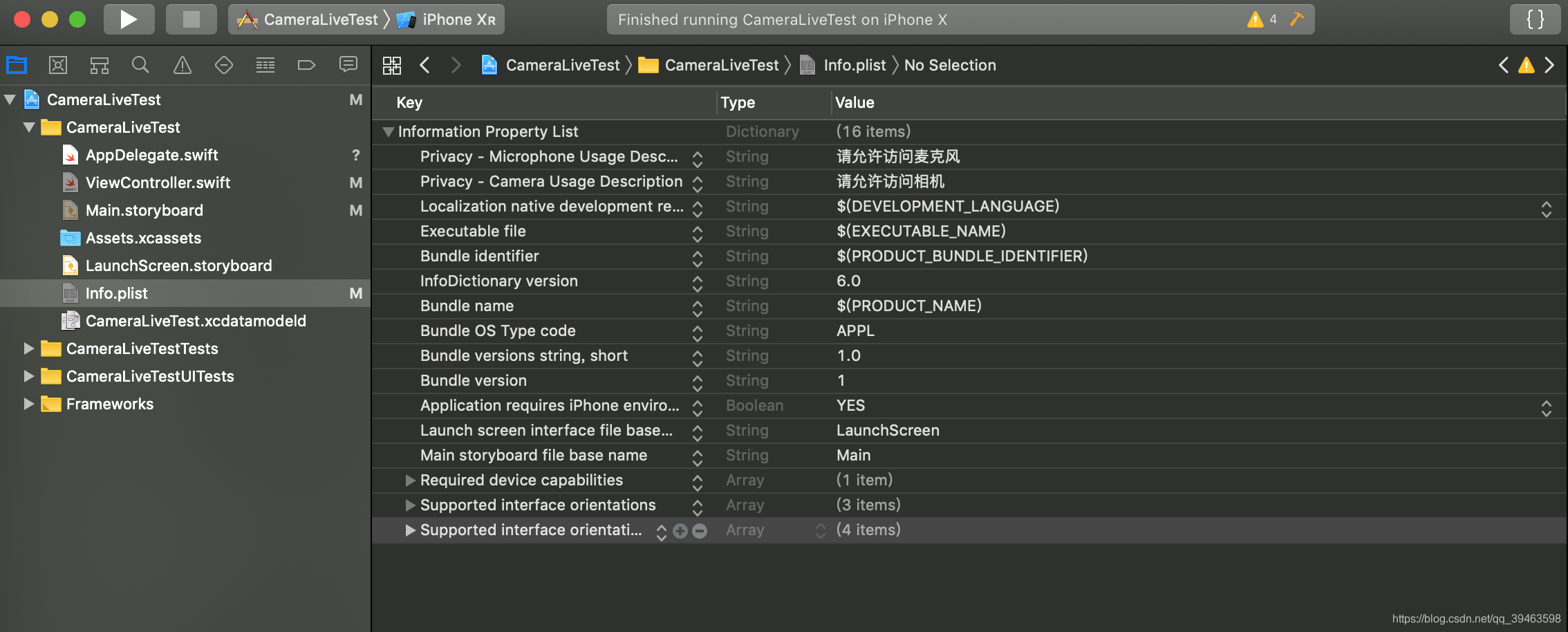Click Info.plist in the jump bar
The height and width of the screenshot is (632, 1568).
click(843, 65)
